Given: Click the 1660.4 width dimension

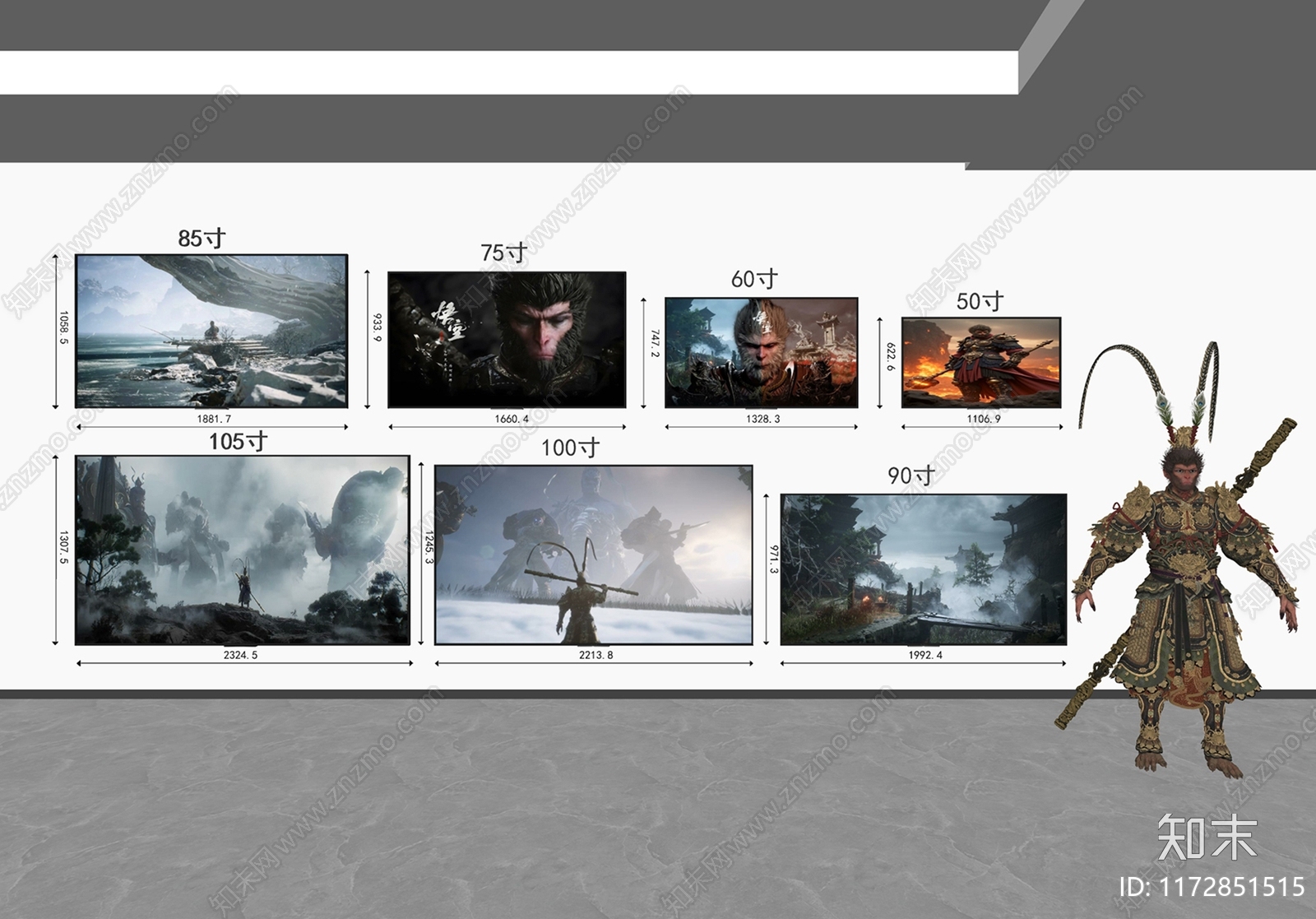Looking at the screenshot, I should [512, 419].
